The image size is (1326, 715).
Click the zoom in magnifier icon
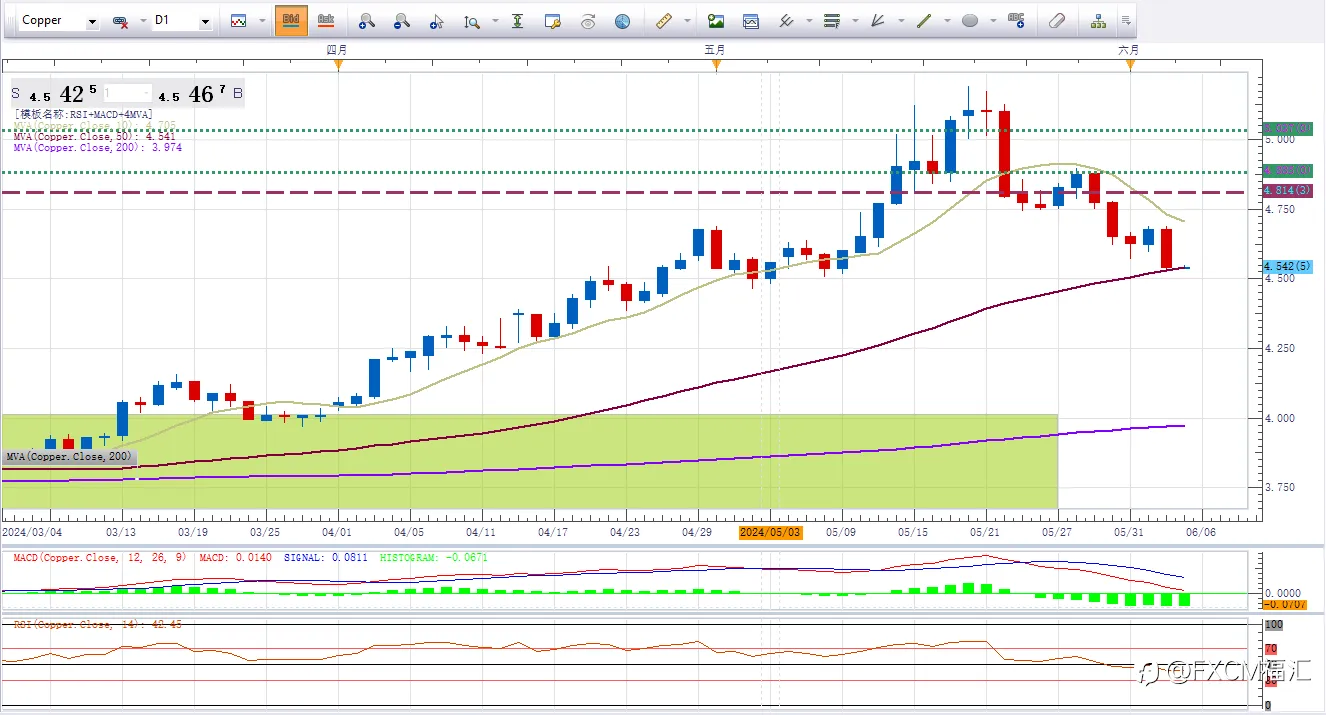(366, 20)
